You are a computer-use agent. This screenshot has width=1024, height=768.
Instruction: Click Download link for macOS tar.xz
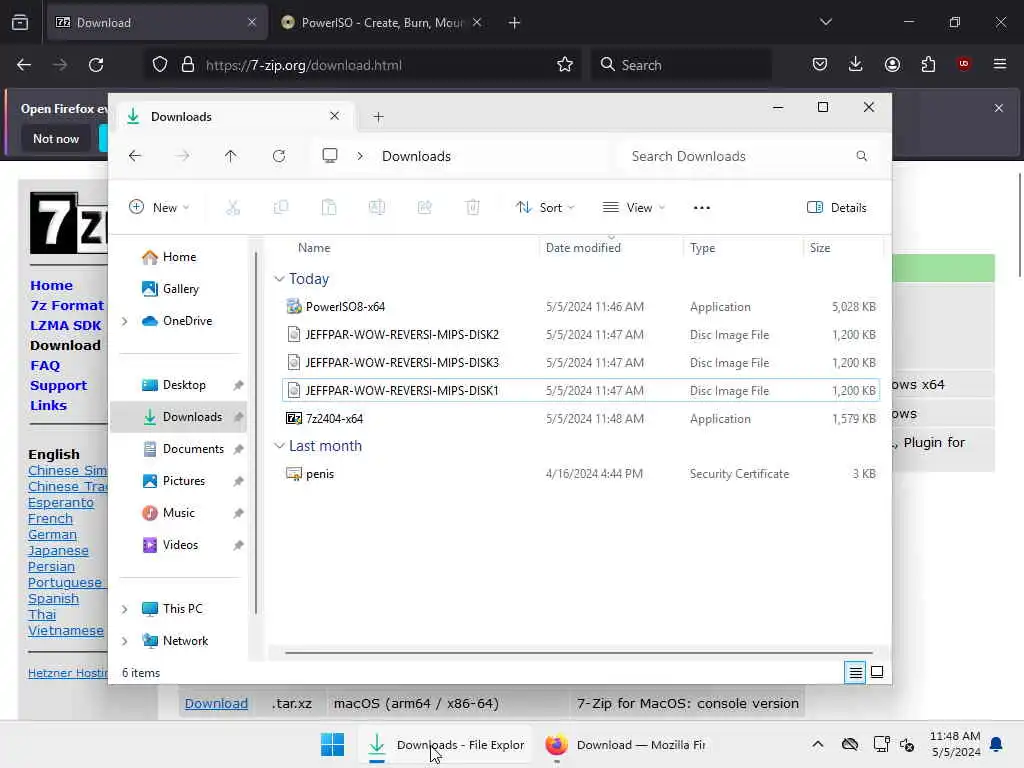point(216,703)
